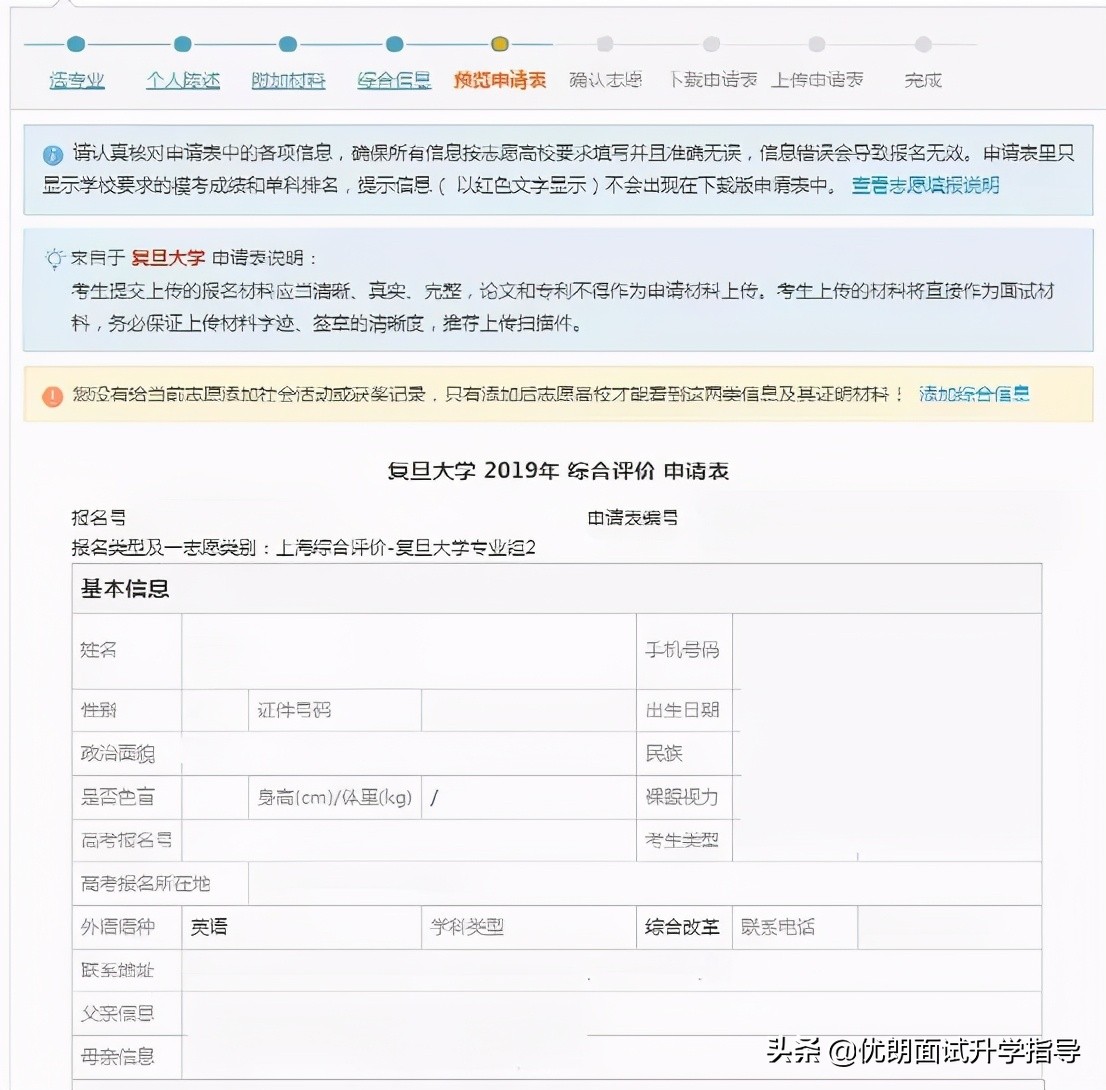1106x1090 pixels.
Task: Click the 考生类型 label
Action: (x=682, y=840)
